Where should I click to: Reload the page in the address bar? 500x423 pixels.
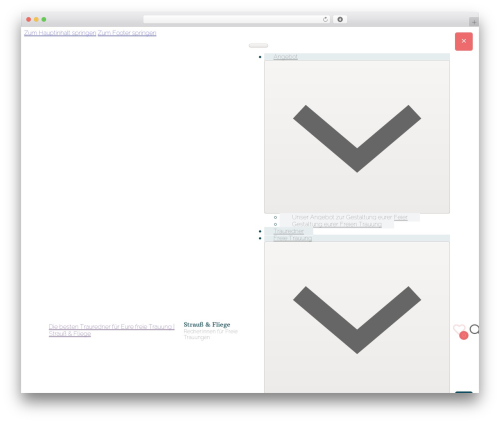tap(325, 19)
